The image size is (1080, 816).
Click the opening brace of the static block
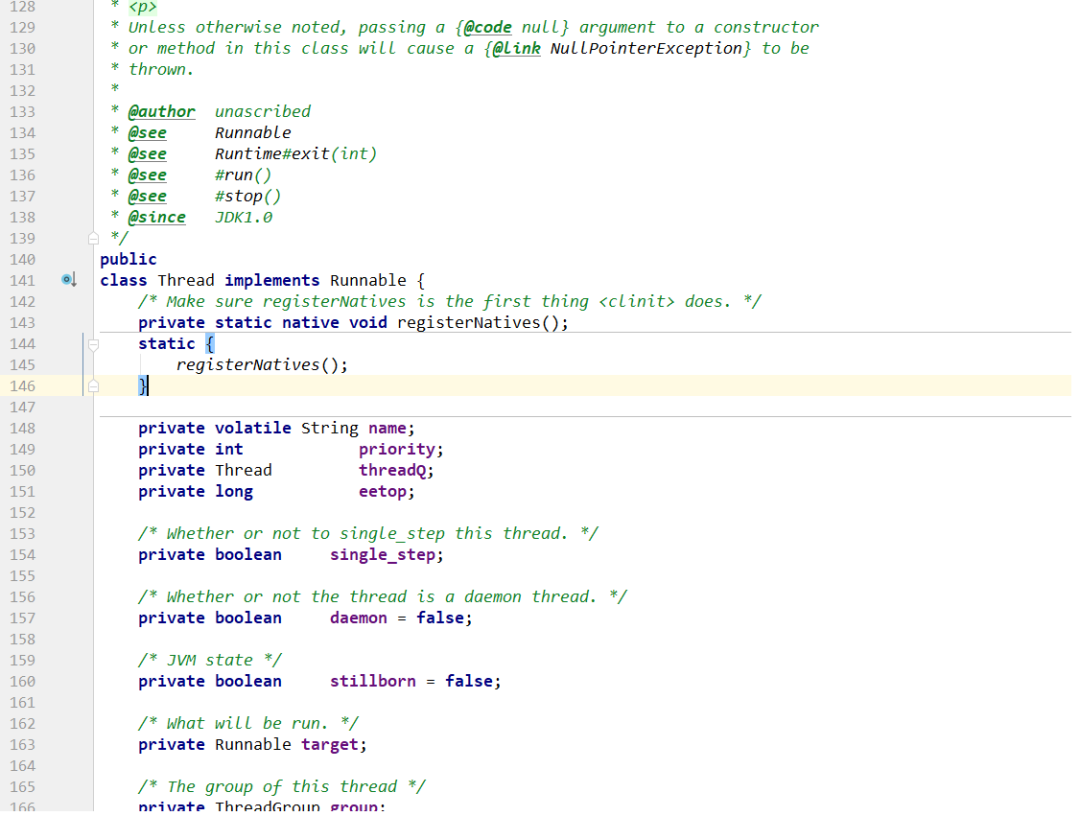point(210,344)
